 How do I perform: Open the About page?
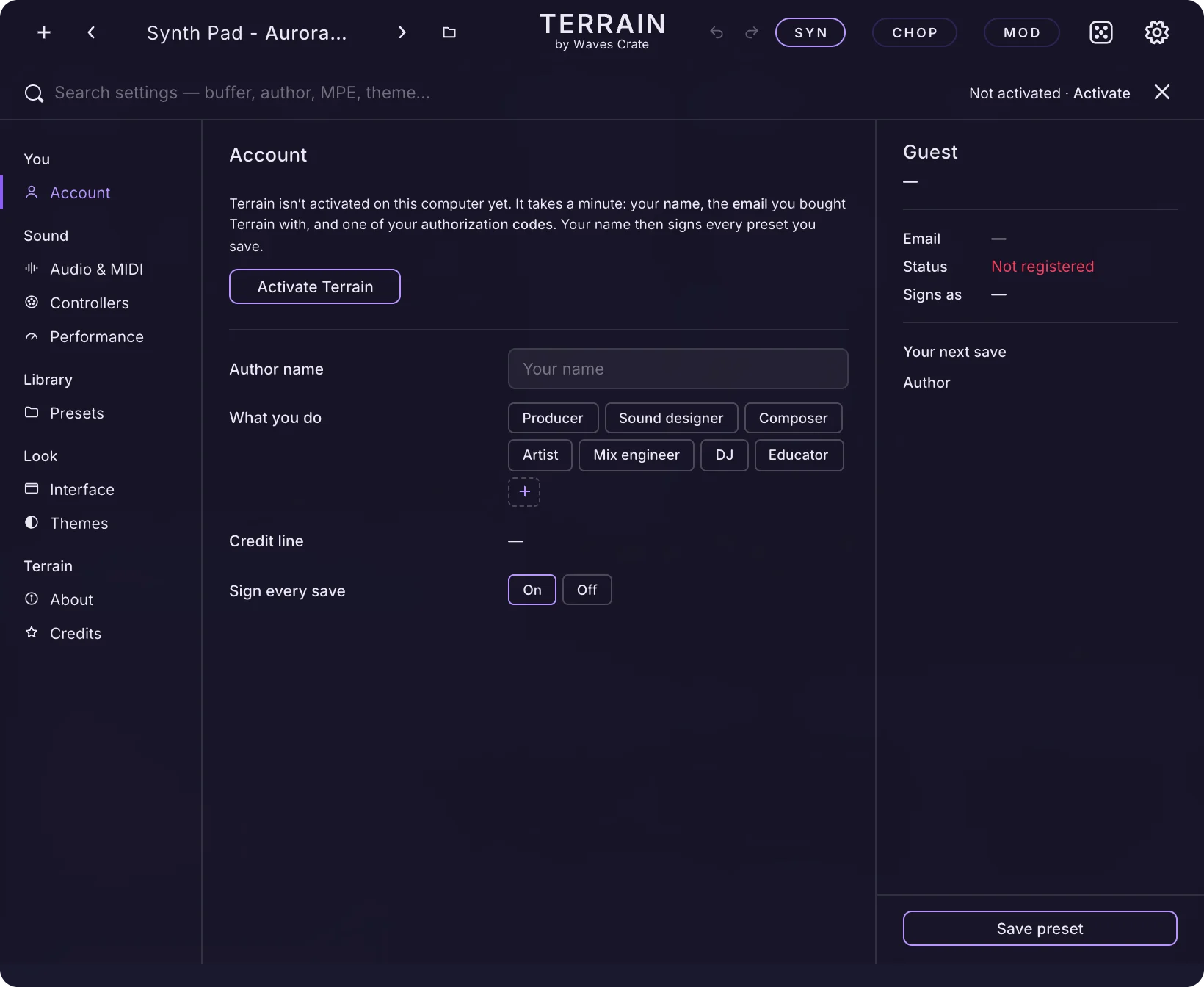point(101,599)
